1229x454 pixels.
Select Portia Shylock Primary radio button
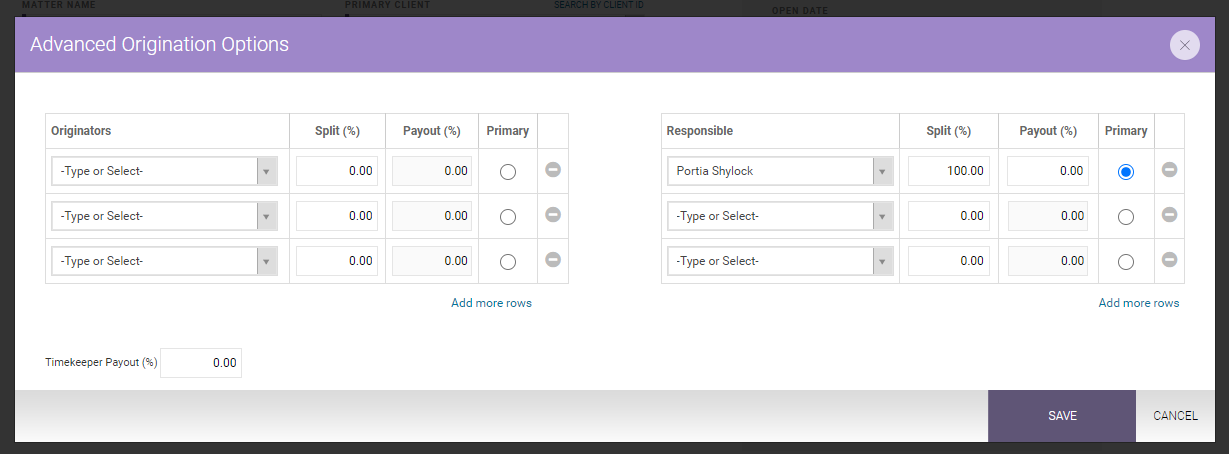tap(1126, 172)
